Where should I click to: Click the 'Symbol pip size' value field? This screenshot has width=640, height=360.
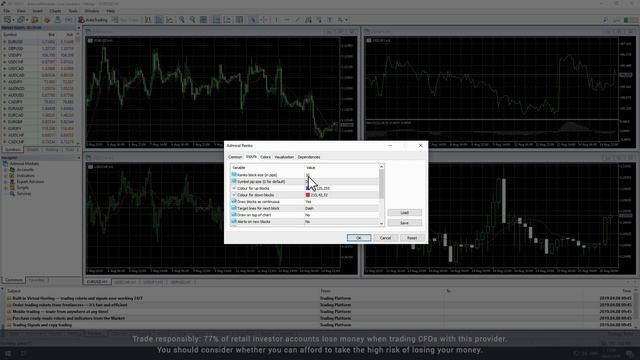(x=342, y=182)
